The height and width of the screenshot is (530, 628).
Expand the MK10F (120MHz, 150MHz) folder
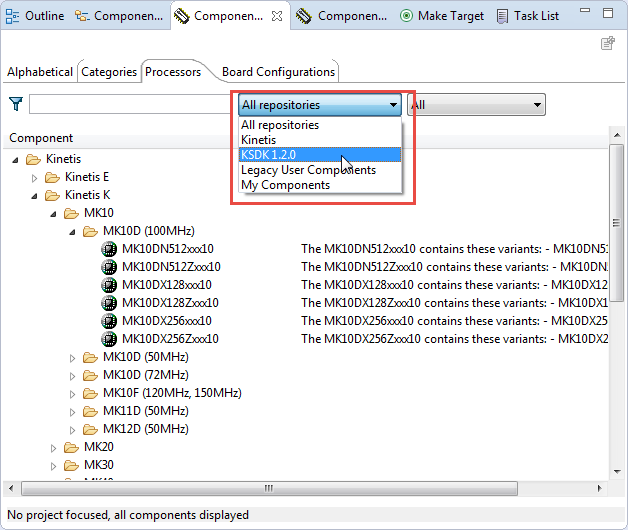[x=72, y=394]
